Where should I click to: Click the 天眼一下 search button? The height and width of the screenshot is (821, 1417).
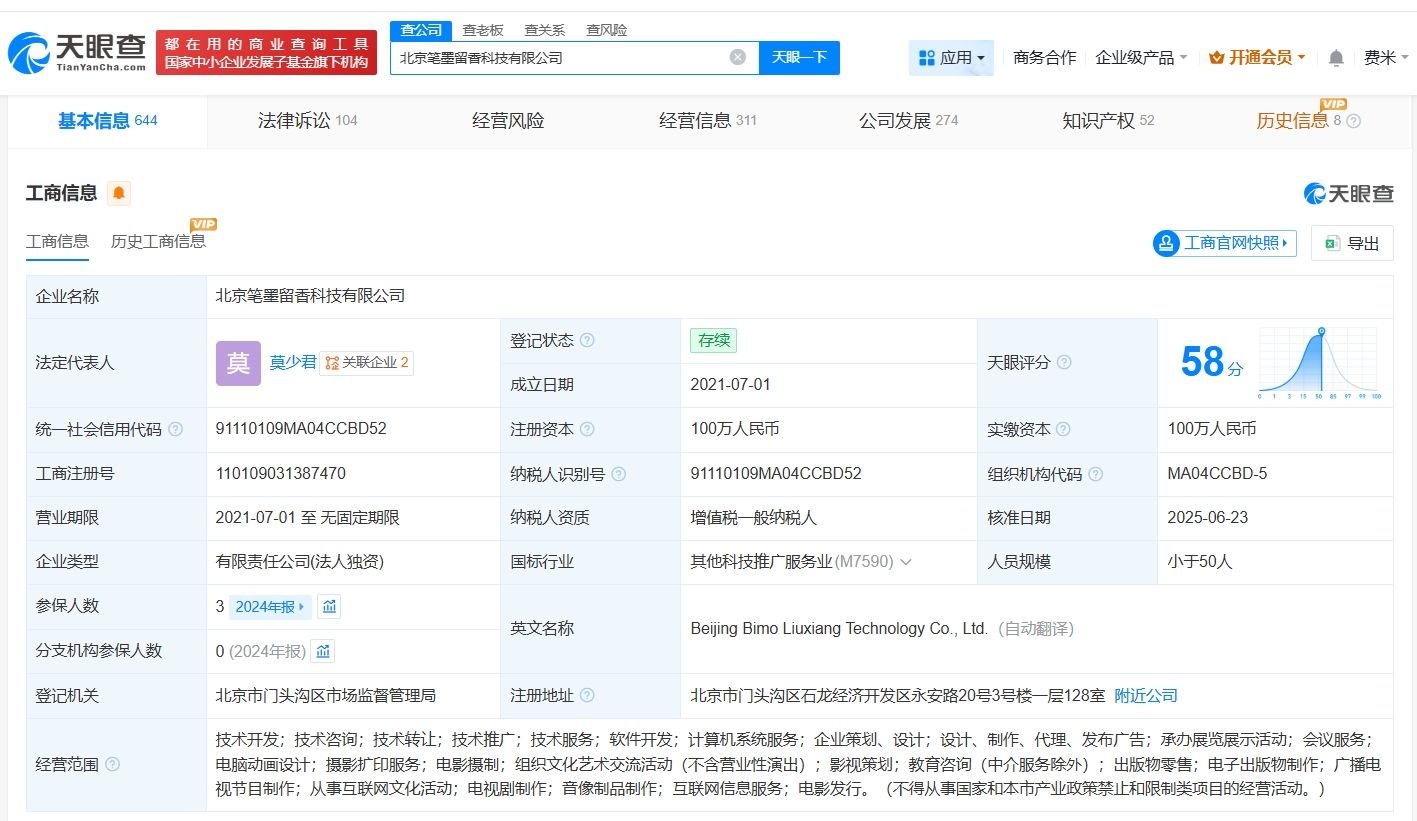click(799, 57)
